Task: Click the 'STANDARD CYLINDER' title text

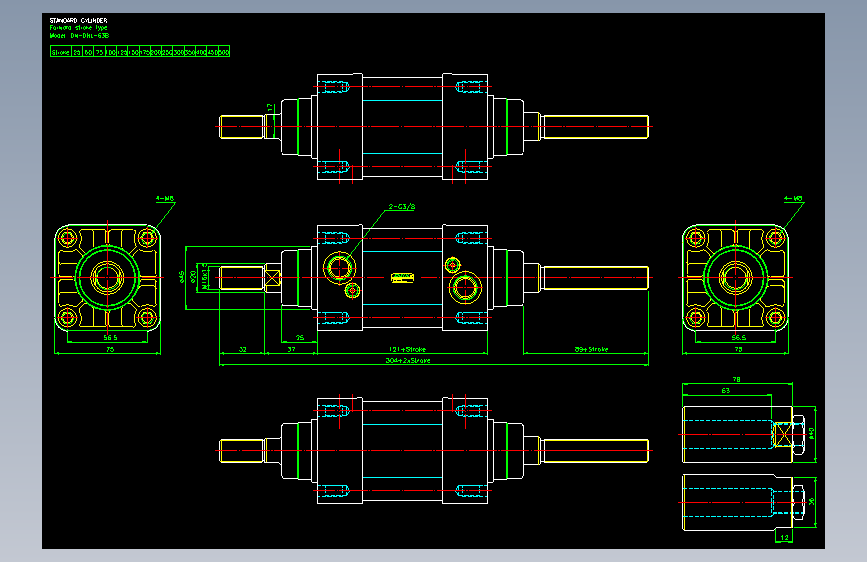Action: [x=79, y=20]
